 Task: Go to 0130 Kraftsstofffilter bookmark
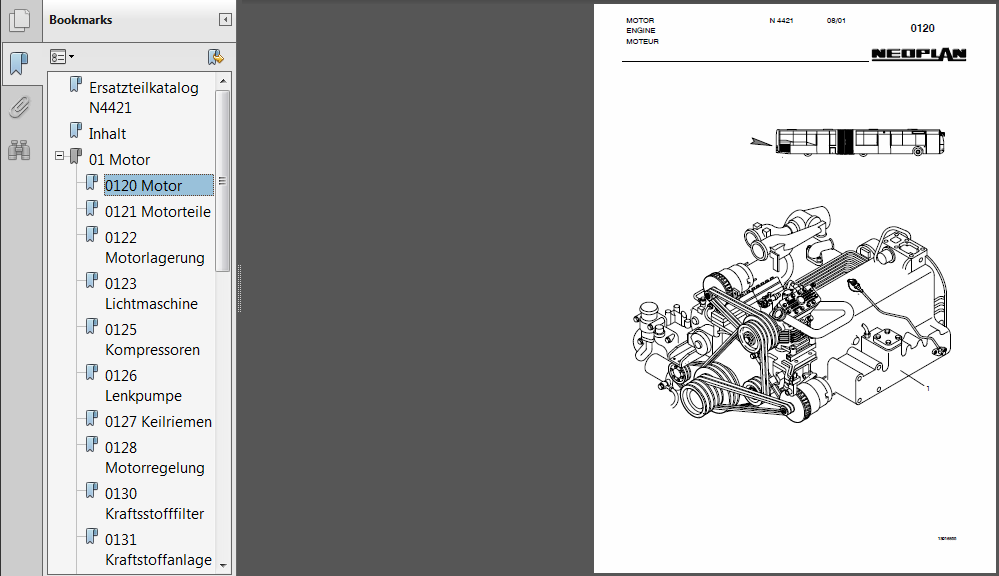pos(154,503)
